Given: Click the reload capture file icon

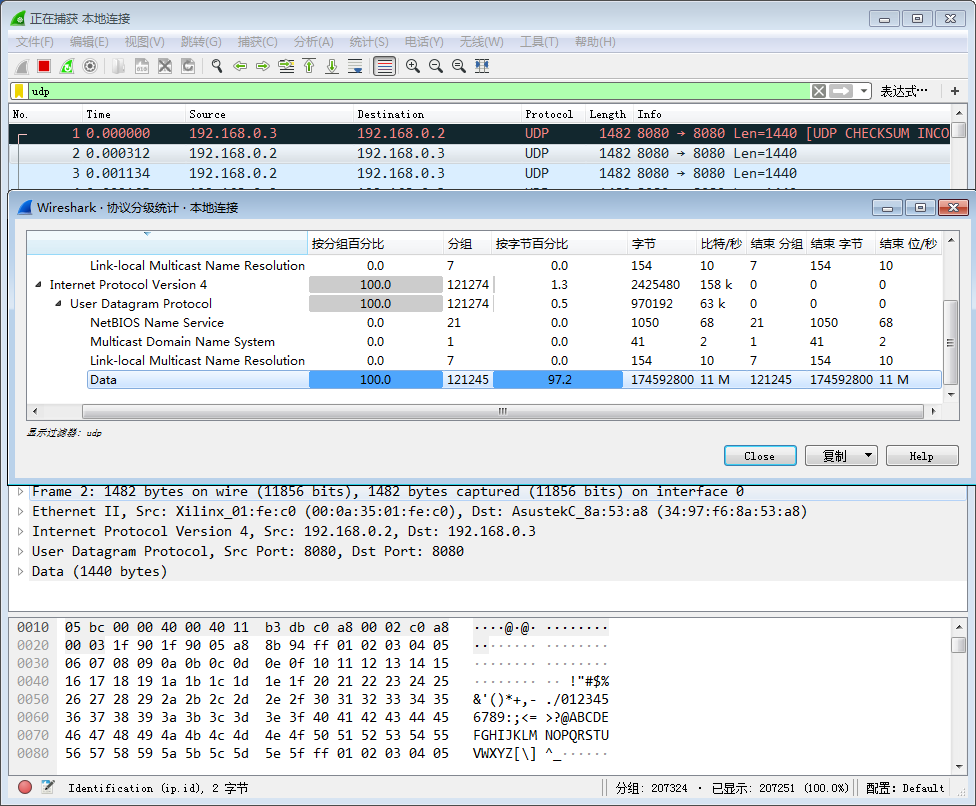Looking at the screenshot, I should click(188, 66).
